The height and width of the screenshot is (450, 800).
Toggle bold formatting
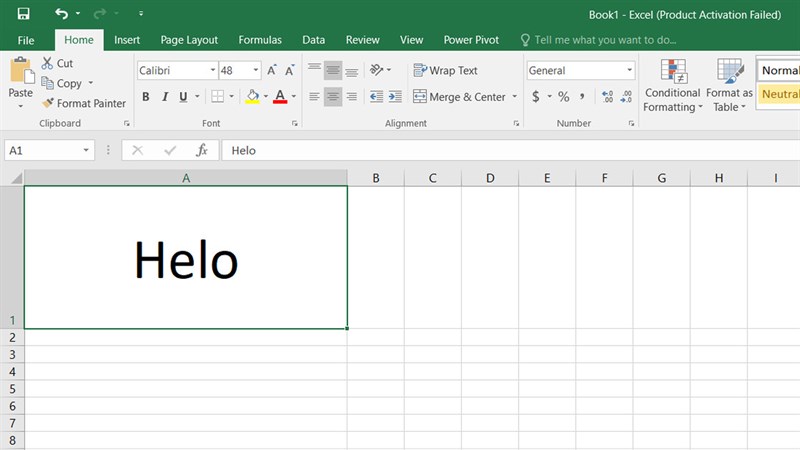tap(146, 96)
